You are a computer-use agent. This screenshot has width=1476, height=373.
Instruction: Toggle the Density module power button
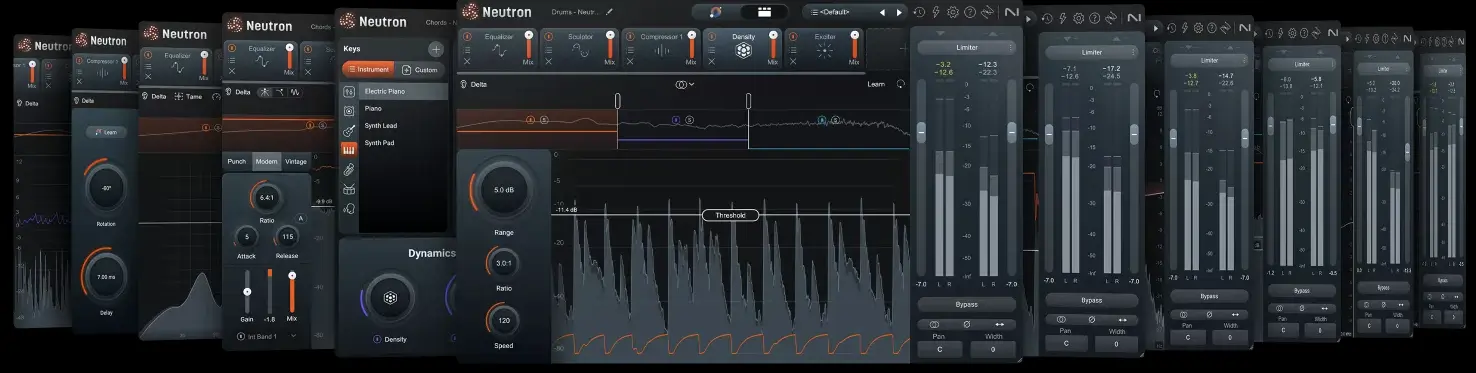click(x=712, y=35)
